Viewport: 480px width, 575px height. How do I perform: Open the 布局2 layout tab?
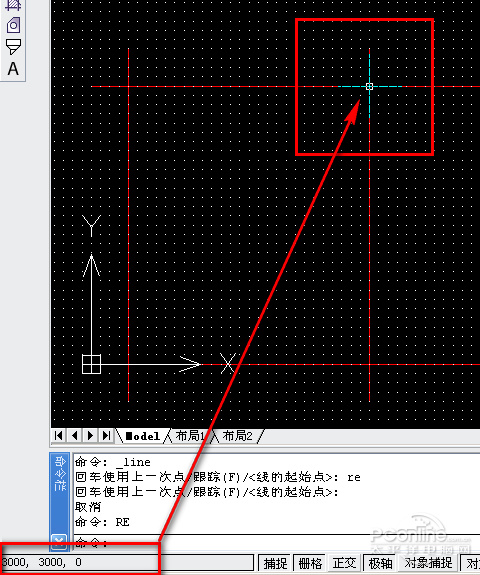click(237, 436)
